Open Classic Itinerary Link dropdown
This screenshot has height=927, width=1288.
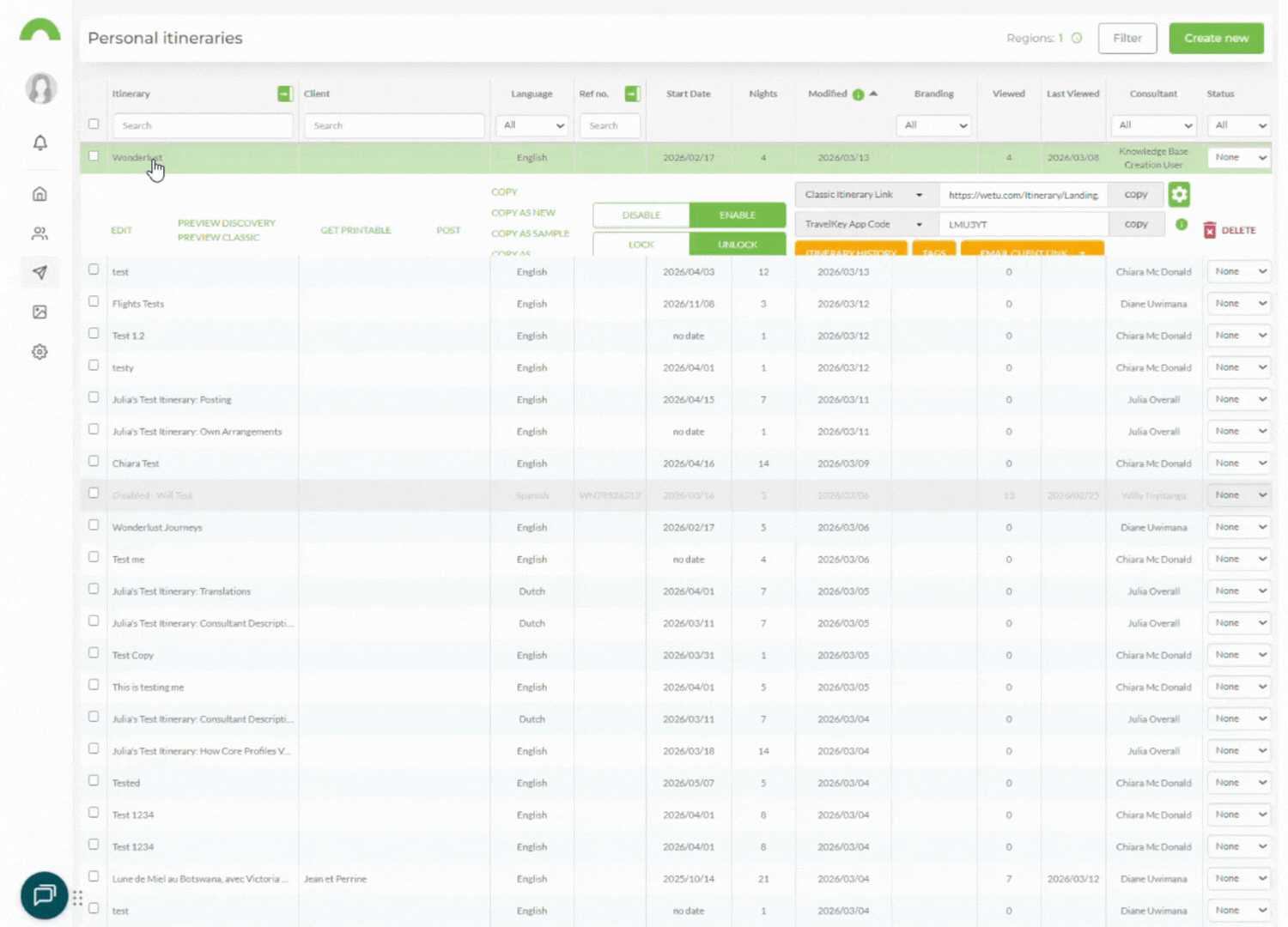tap(864, 195)
